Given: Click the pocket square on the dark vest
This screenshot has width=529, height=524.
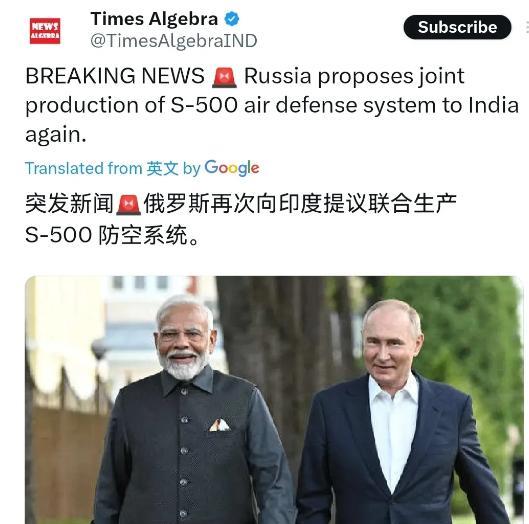Looking at the screenshot, I should coord(220,425).
